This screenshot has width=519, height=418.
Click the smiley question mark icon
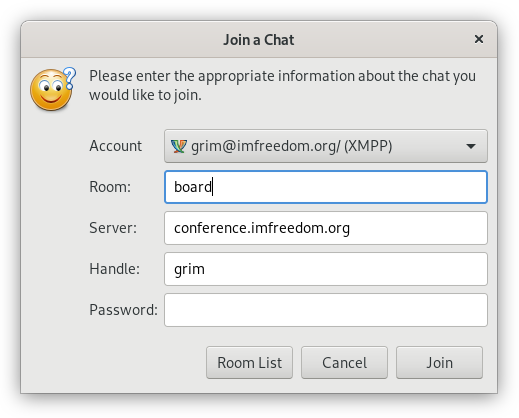[x=53, y=89]
